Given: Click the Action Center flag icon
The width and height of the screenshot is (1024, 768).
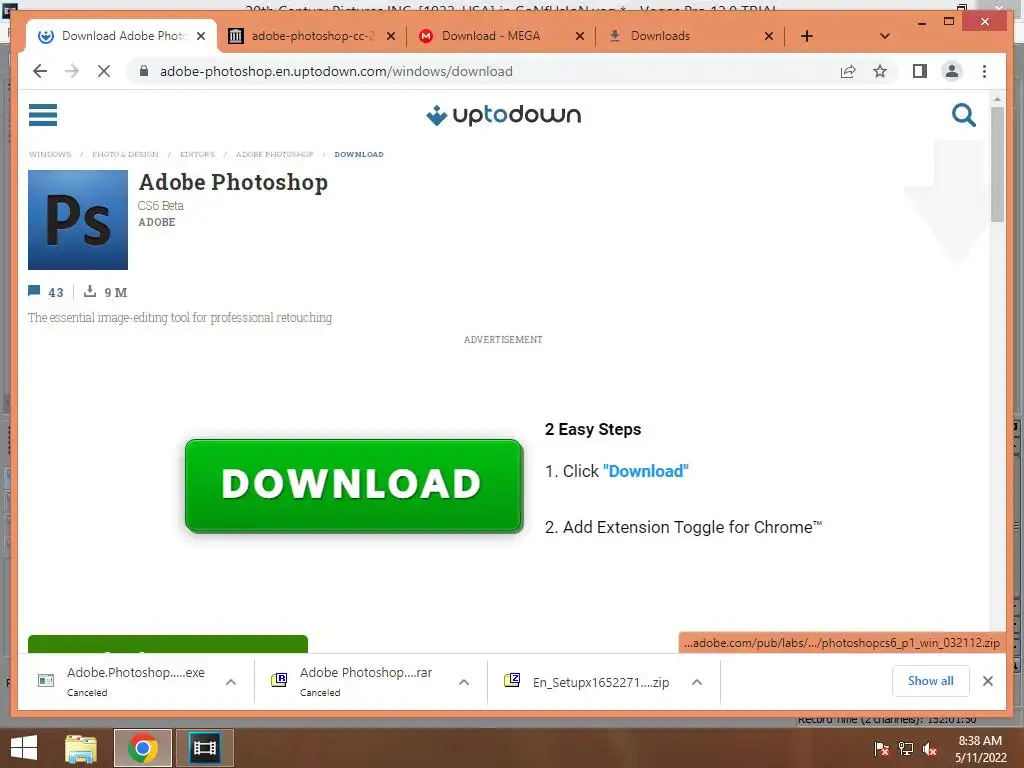Looking at the screenshot, I should point(881,749).
